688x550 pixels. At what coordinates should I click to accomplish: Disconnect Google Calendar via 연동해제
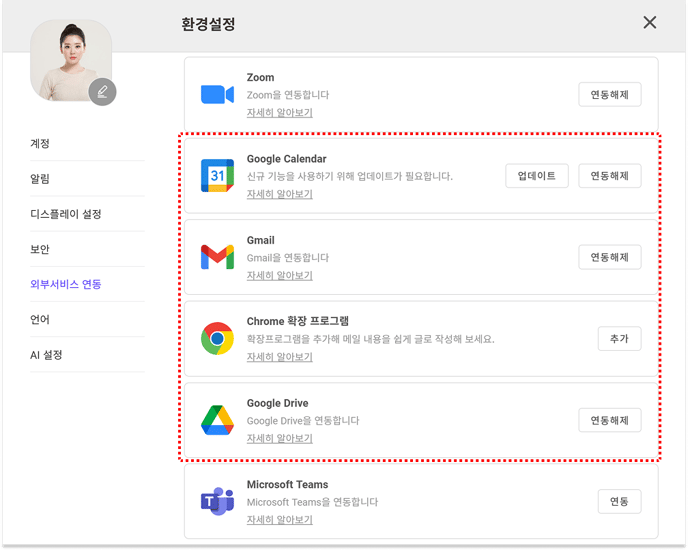point(609,176)
